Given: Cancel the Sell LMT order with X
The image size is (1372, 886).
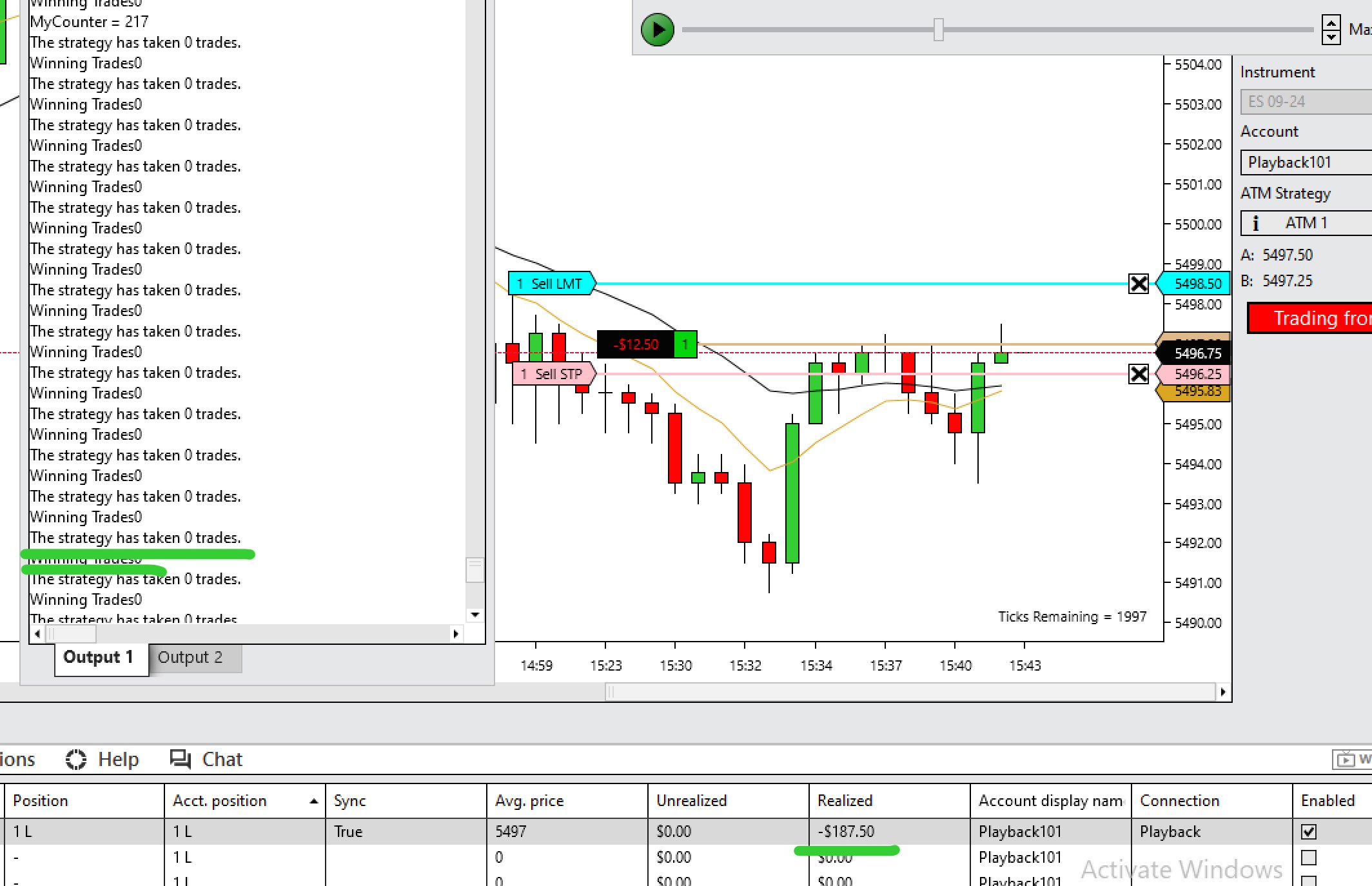Looking at the screenshot, I should coord(1139,284).
